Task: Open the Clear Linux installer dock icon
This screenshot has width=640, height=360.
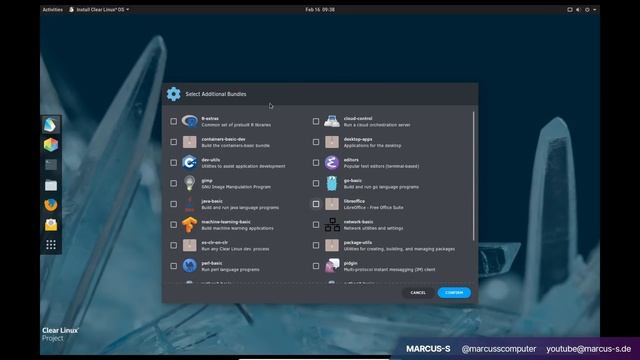Action: (51, 125)
